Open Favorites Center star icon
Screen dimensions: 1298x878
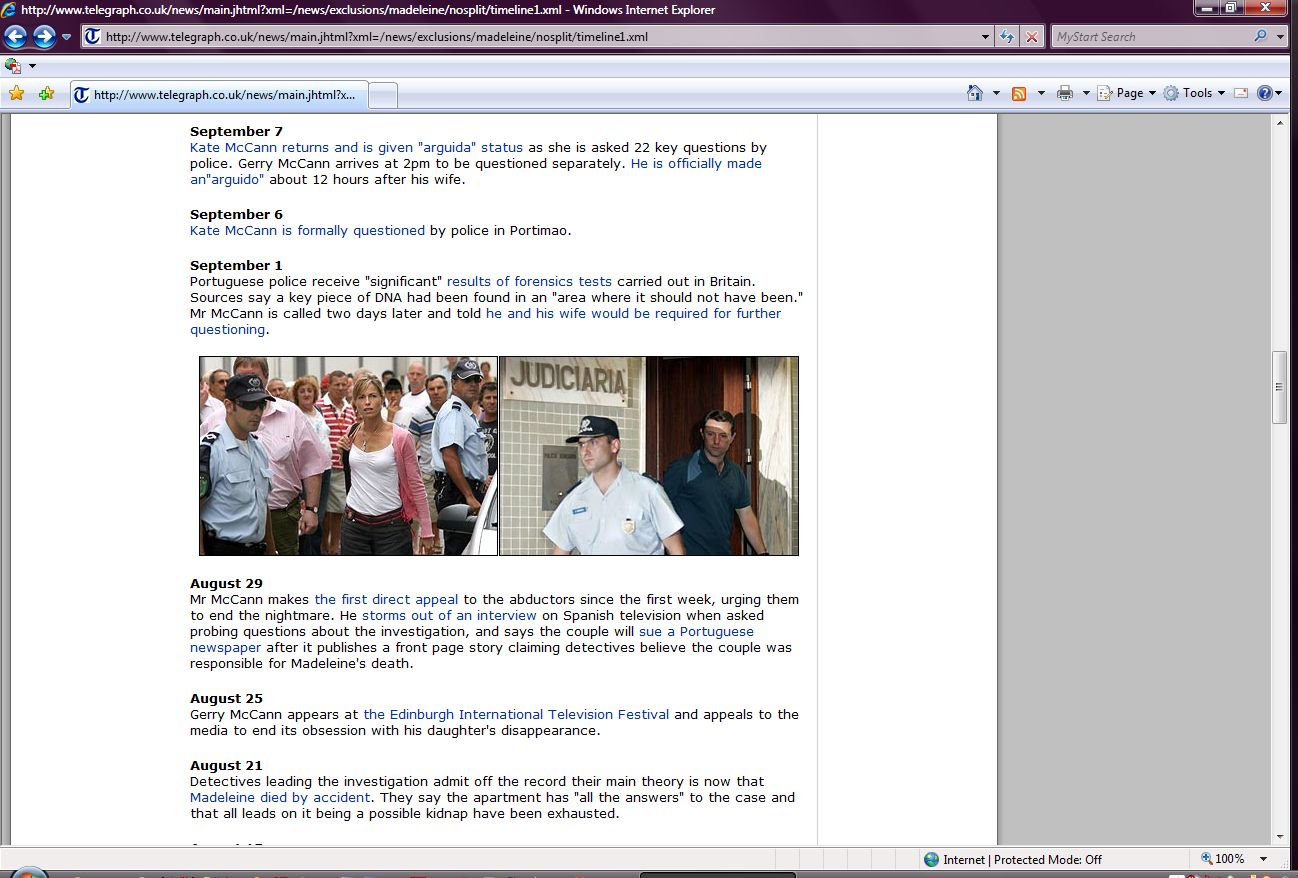tap(16, 93)
